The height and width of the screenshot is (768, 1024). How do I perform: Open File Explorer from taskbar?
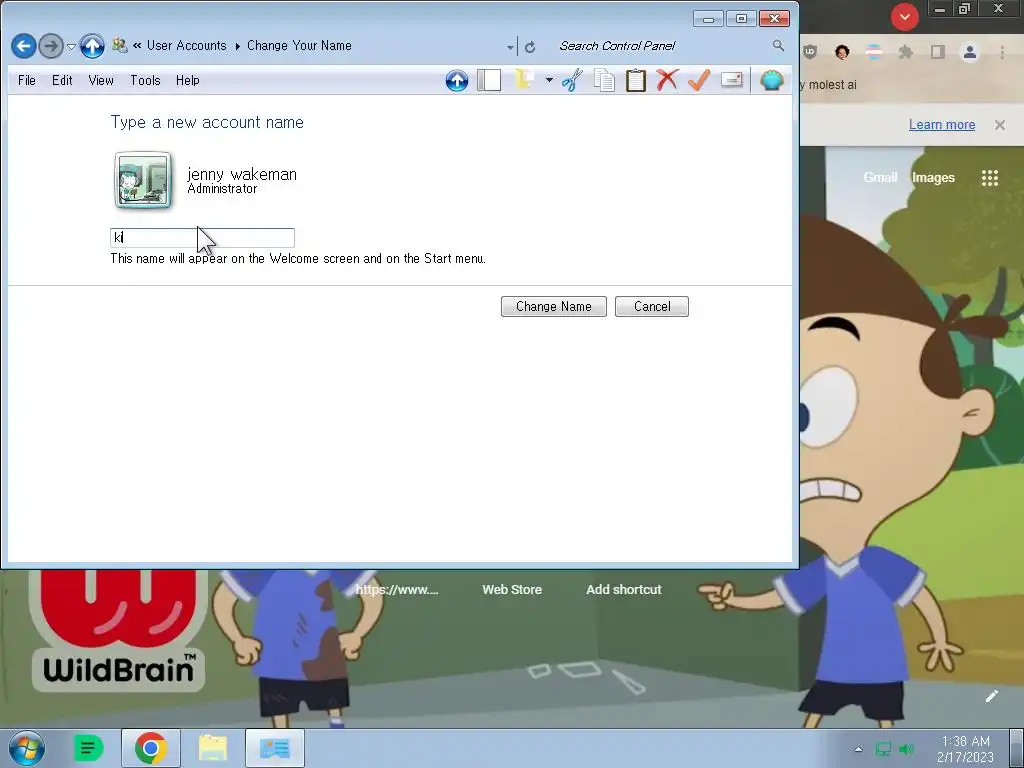(x=213, y=748)
